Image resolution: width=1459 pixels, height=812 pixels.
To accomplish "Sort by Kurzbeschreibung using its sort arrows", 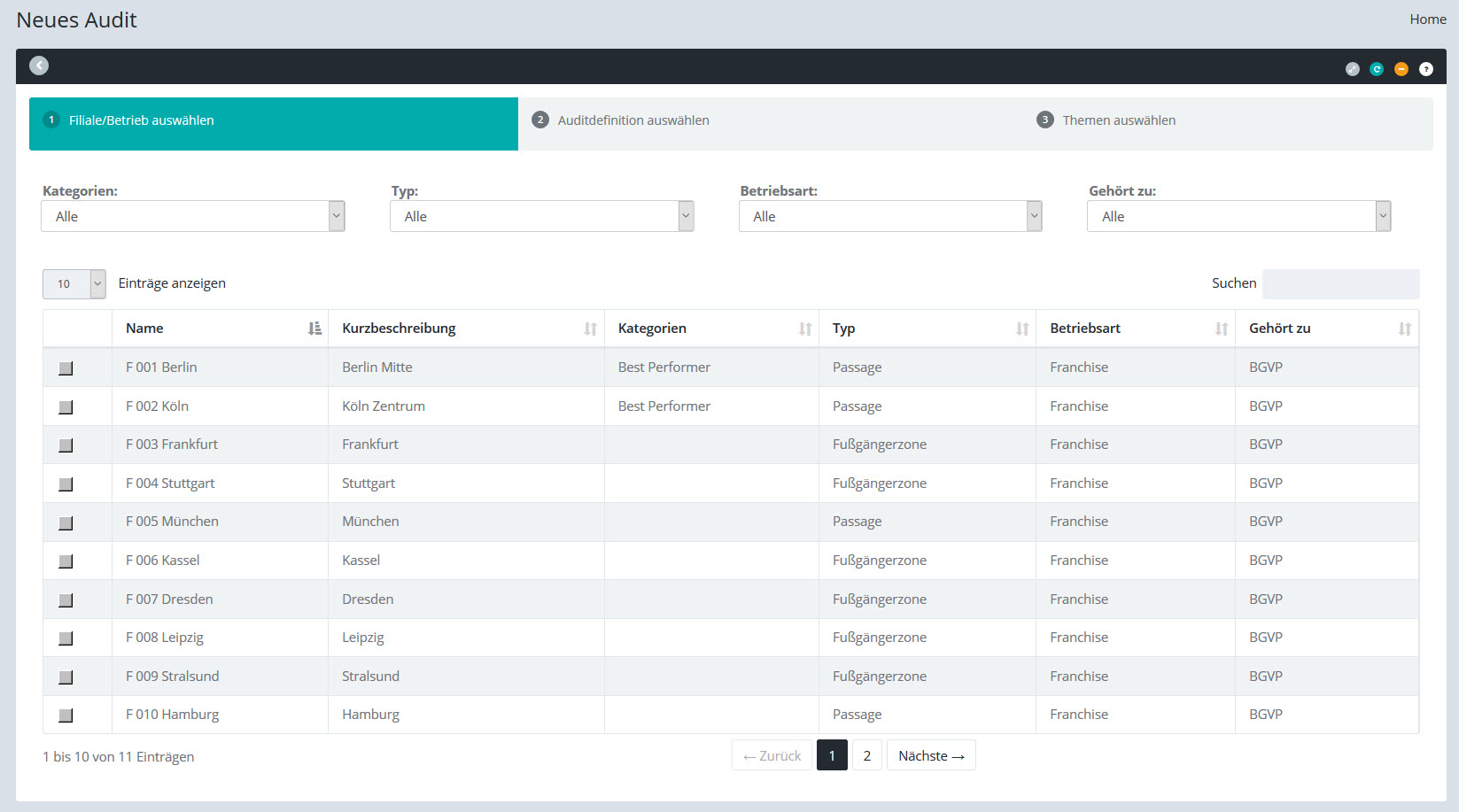I will tap(590, 329).
